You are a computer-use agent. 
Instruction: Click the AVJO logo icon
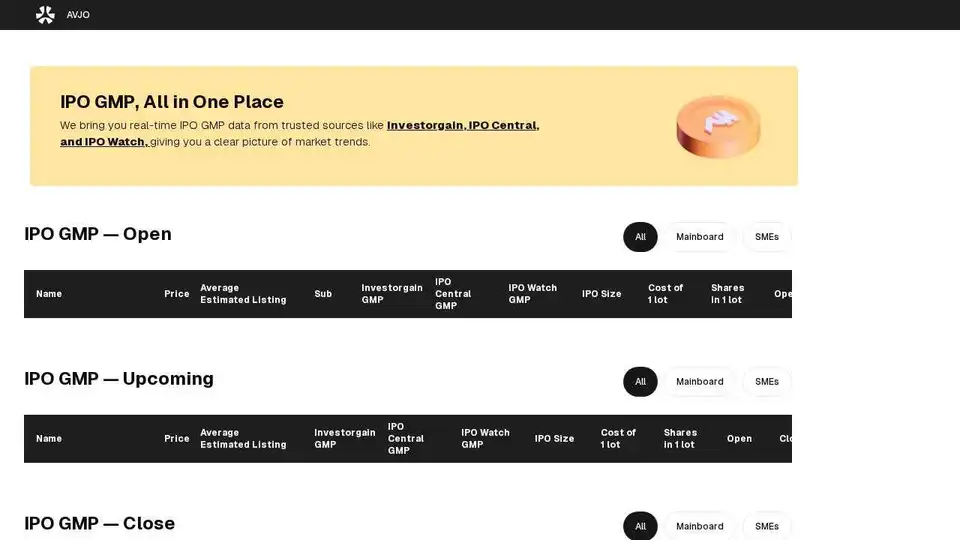coord(45,15)
